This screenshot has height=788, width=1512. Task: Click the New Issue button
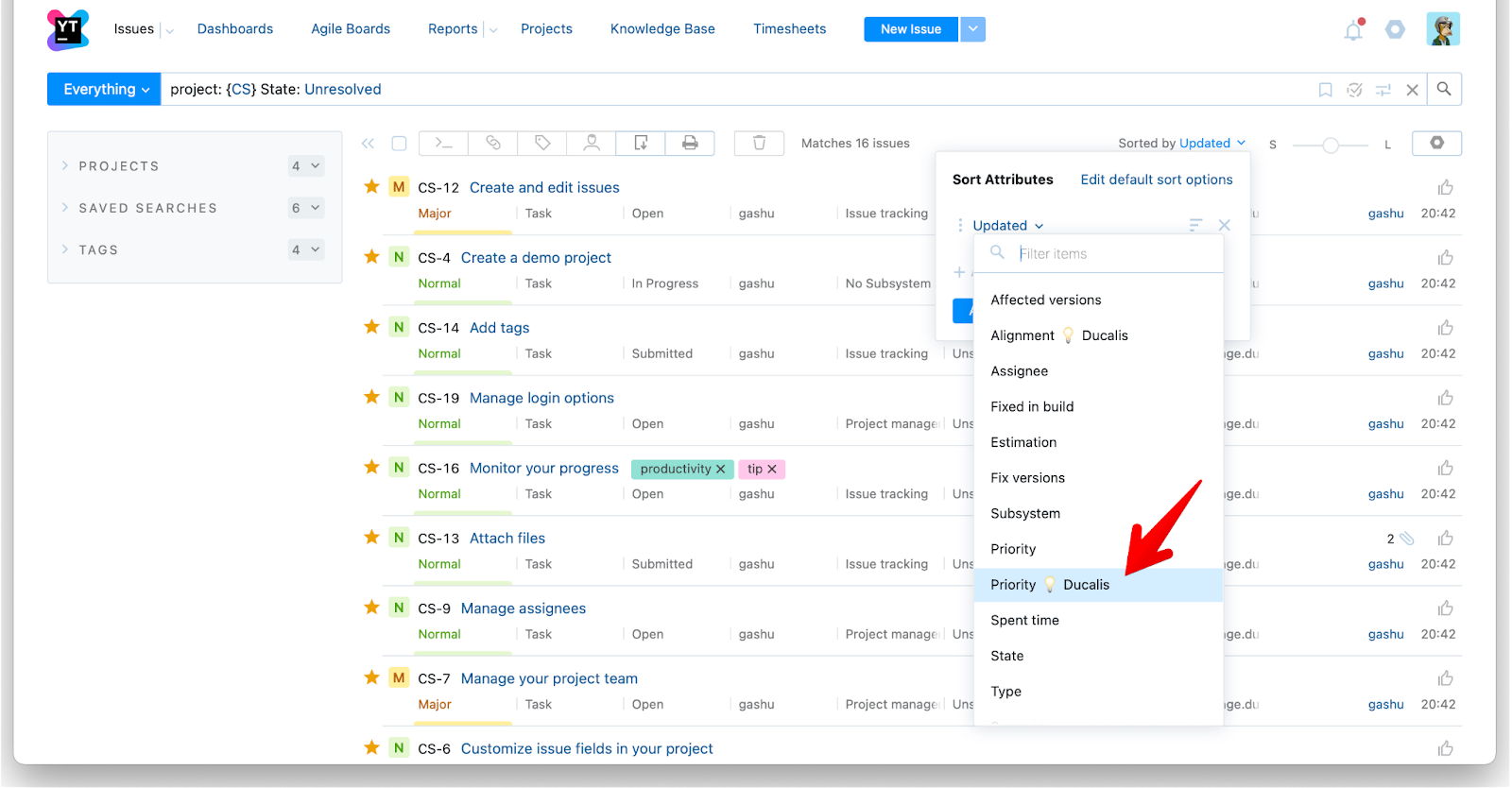coord(910,29)
